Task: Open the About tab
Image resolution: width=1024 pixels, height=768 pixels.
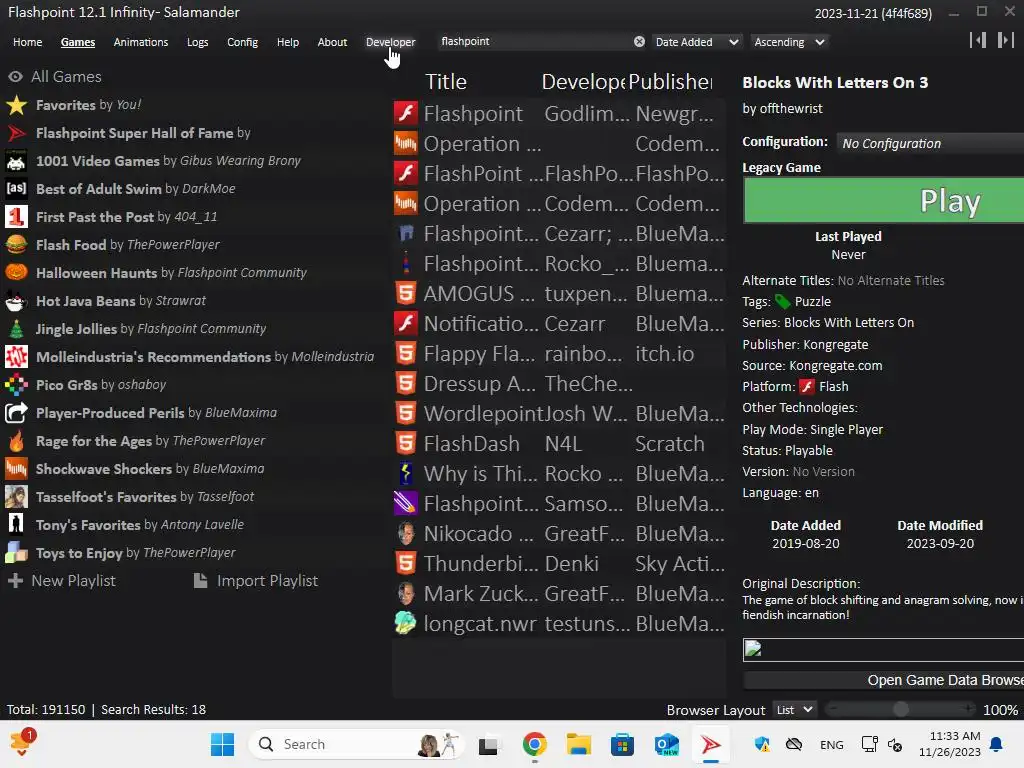Action: pos(332,42)
